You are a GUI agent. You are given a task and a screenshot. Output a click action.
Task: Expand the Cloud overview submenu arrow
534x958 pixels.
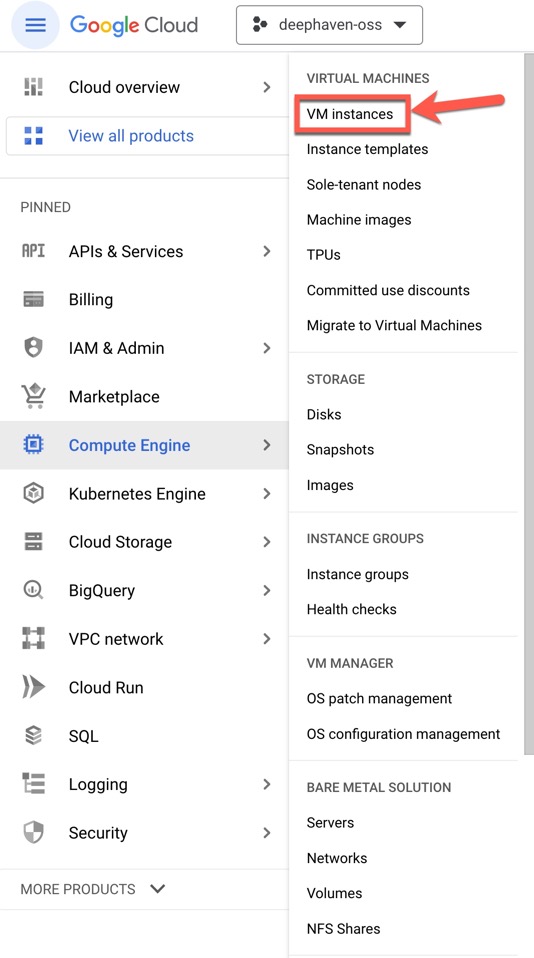[x=266, y=87]
